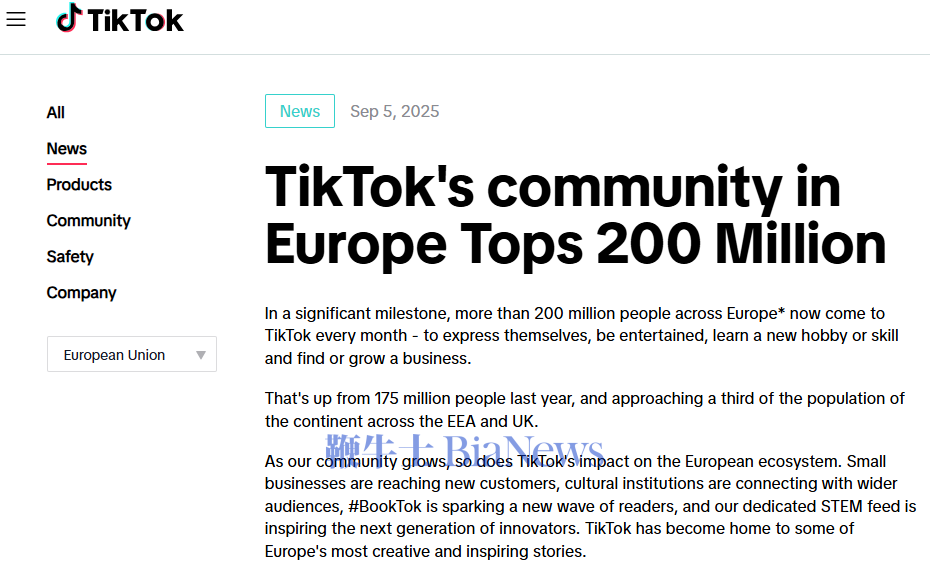This screenshot has height=565, width=930.
Task: Open the Safety category
Action: (x=70, y=257)
